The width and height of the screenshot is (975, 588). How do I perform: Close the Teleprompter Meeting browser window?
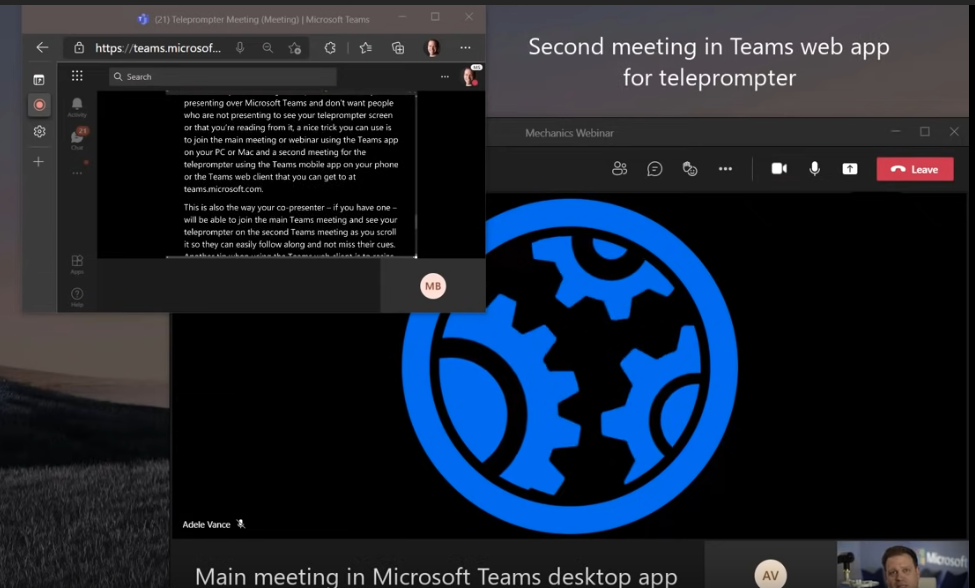click(x=469, y=17)
